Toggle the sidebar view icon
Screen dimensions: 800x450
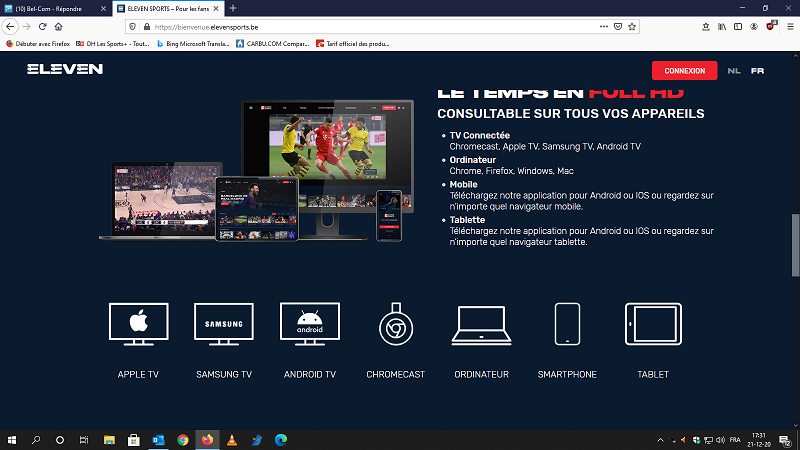pyautogui.click(x=738, y=27)
